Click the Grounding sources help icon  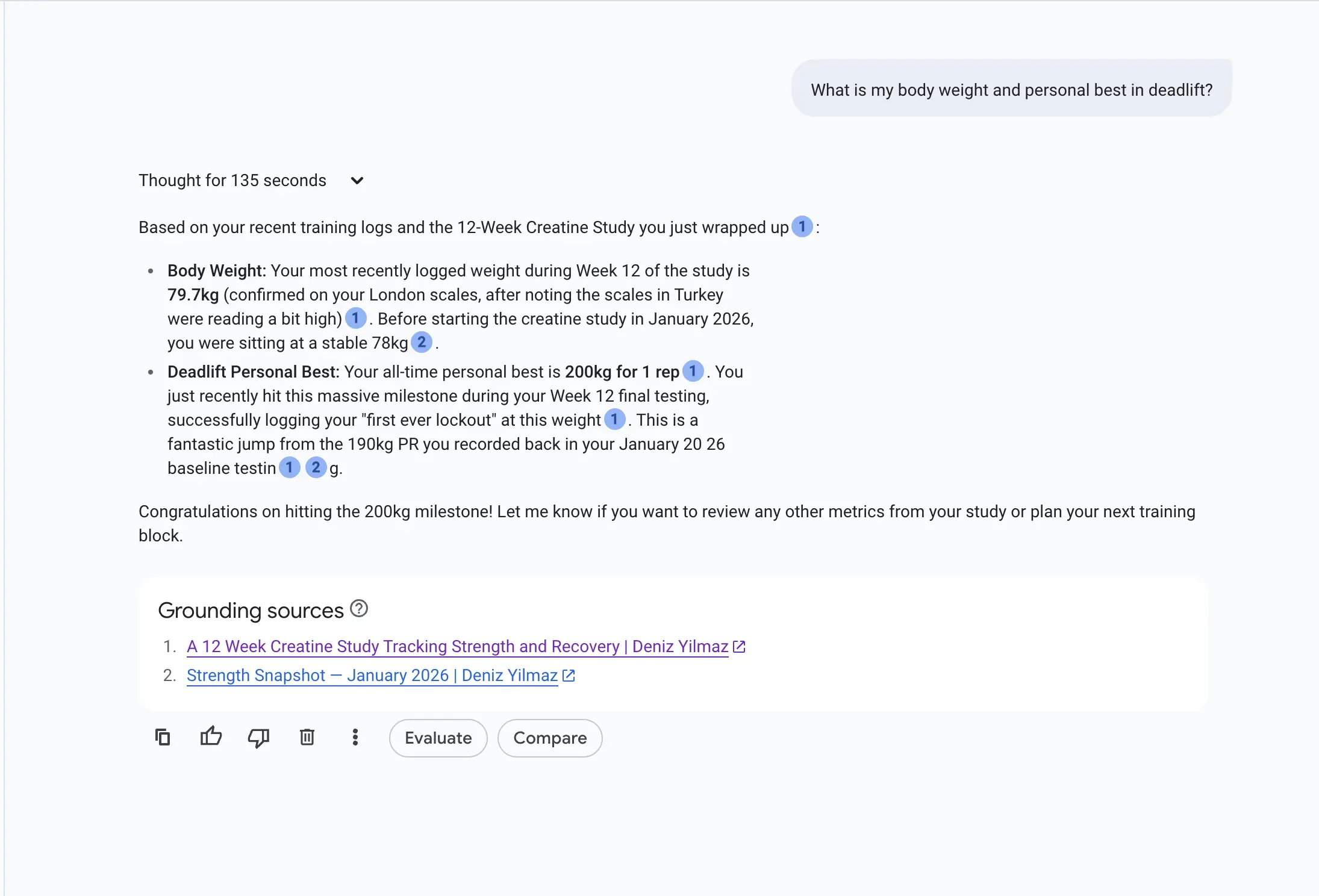tap(359, 609)
